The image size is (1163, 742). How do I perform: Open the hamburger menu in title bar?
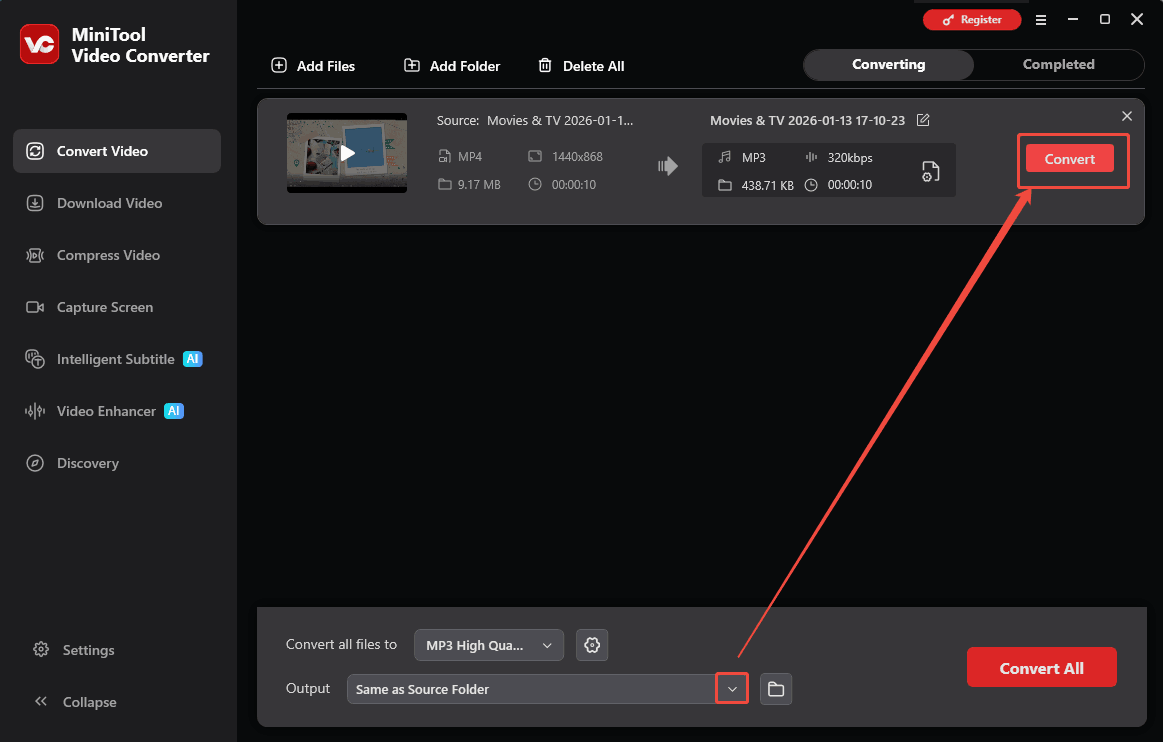click(x=1041, y=20)
